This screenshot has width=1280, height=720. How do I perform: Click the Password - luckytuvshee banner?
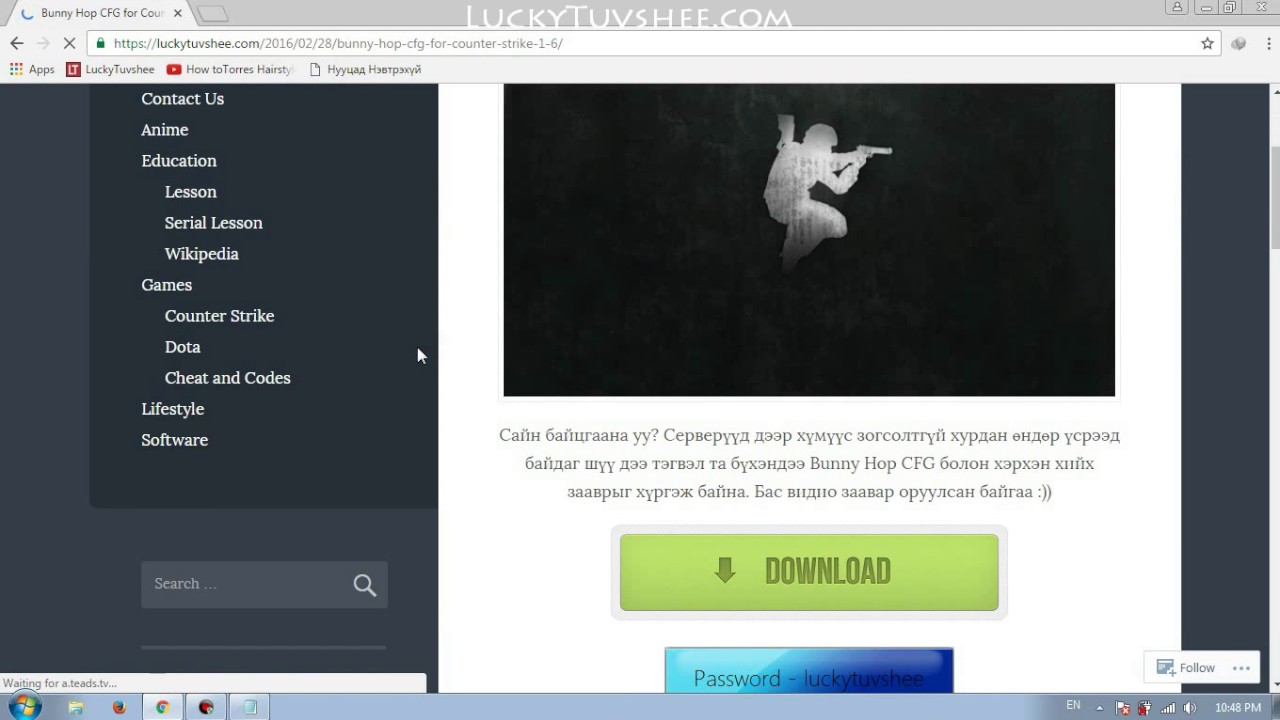809,670
